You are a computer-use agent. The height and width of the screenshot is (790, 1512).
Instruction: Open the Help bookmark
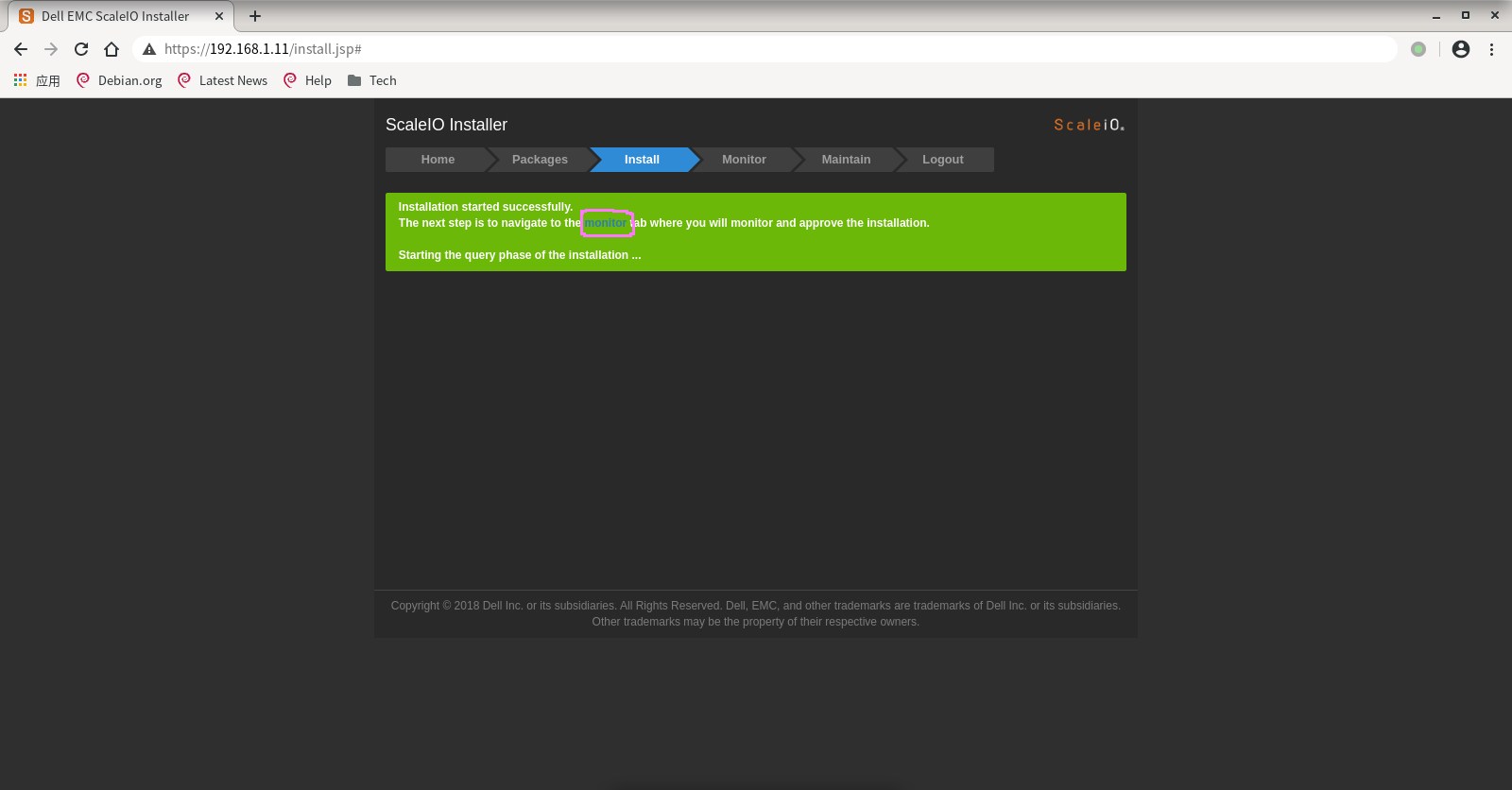[x=308, y=80]
